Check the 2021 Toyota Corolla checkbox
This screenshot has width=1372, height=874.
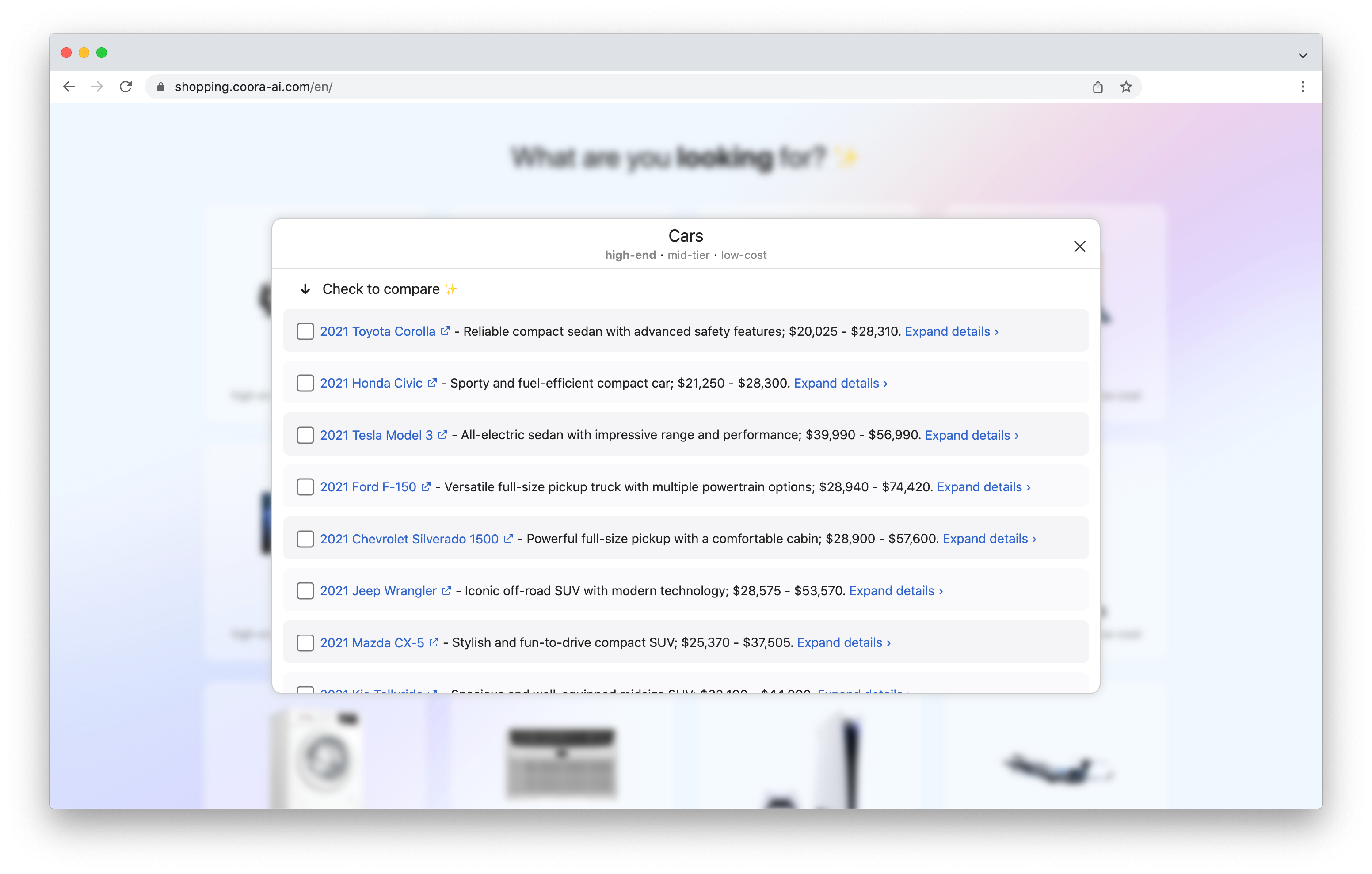pyautogui.click(x=305, y=331)
